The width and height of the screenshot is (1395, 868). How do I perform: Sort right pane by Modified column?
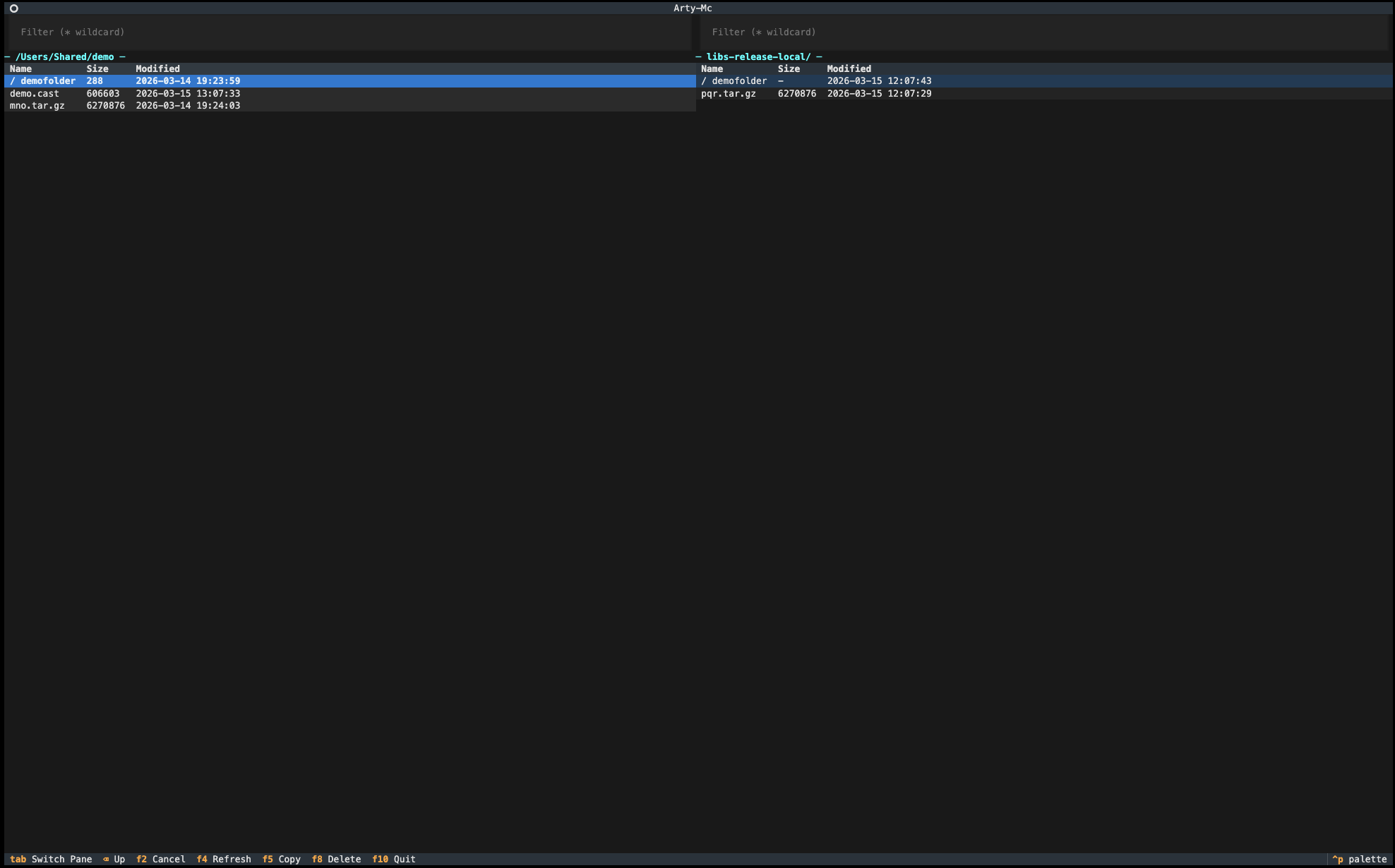849,69
